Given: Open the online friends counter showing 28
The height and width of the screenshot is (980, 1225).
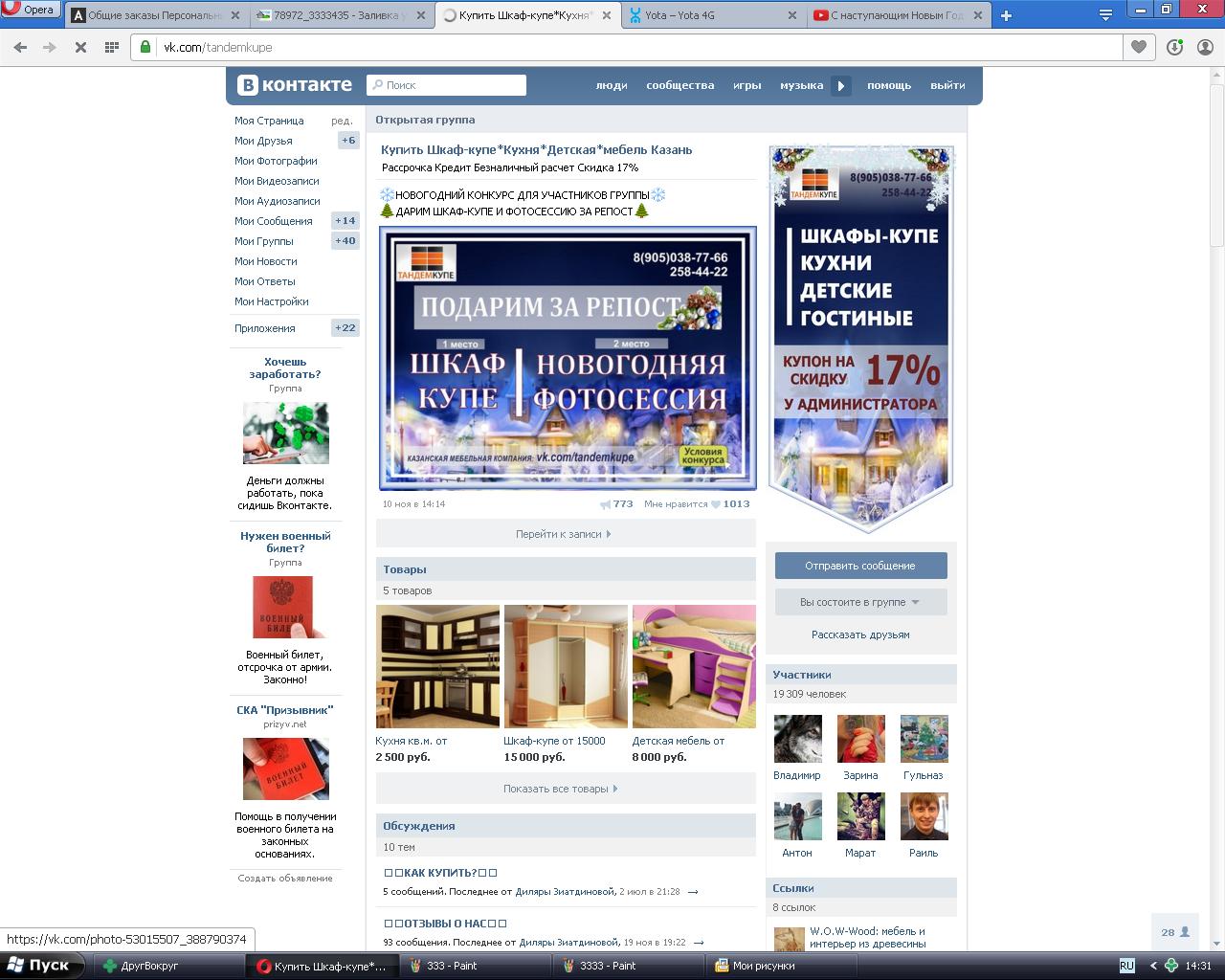Looking at the screenshot, I should coord(1175,932).
